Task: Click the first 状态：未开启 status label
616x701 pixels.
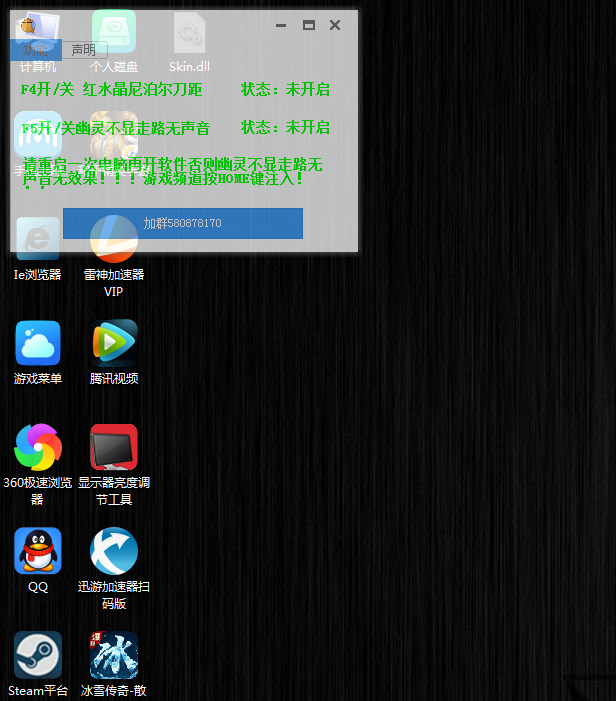Action: click(x=285, y=89)
